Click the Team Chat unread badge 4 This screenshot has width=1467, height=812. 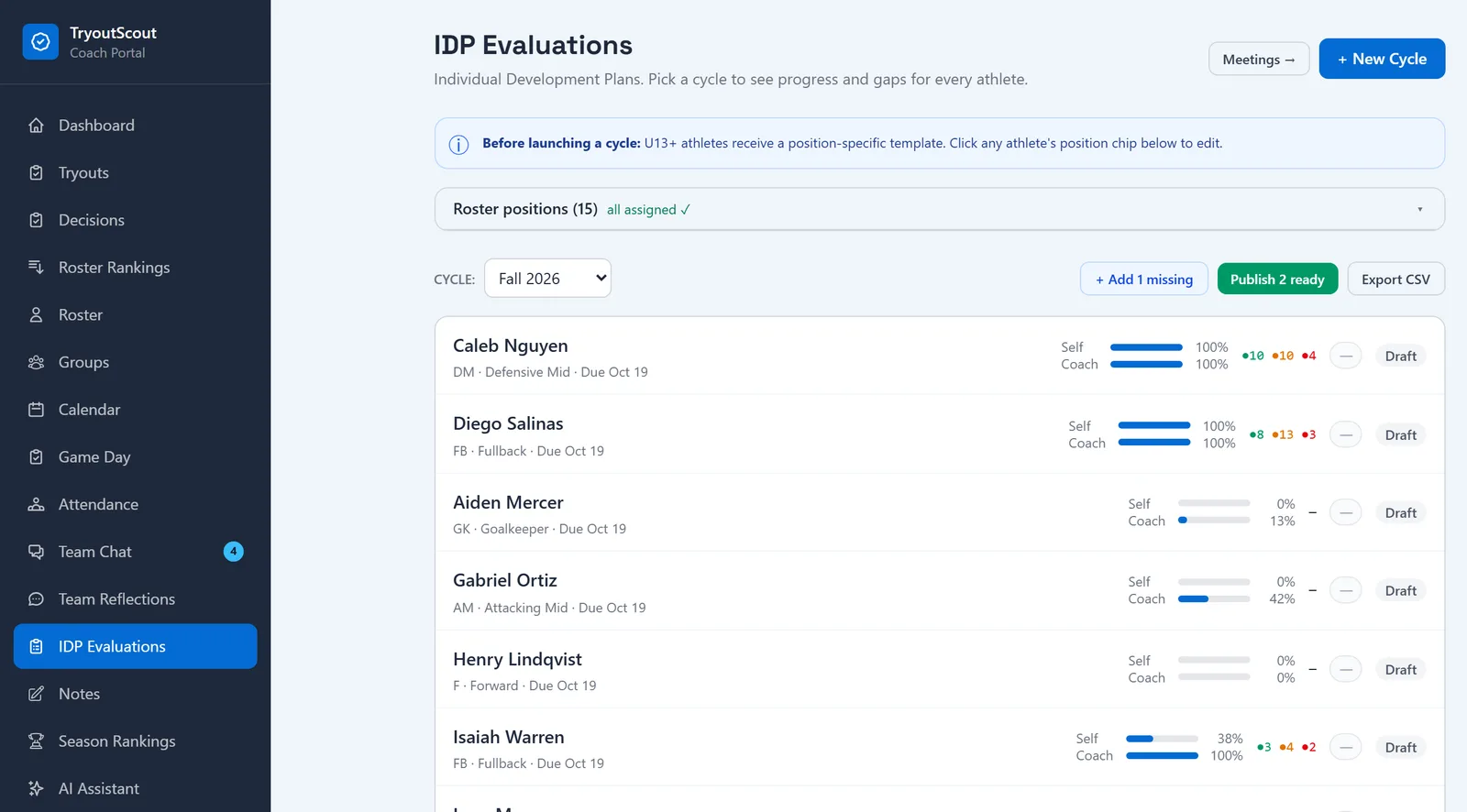(x=234, y=552)
